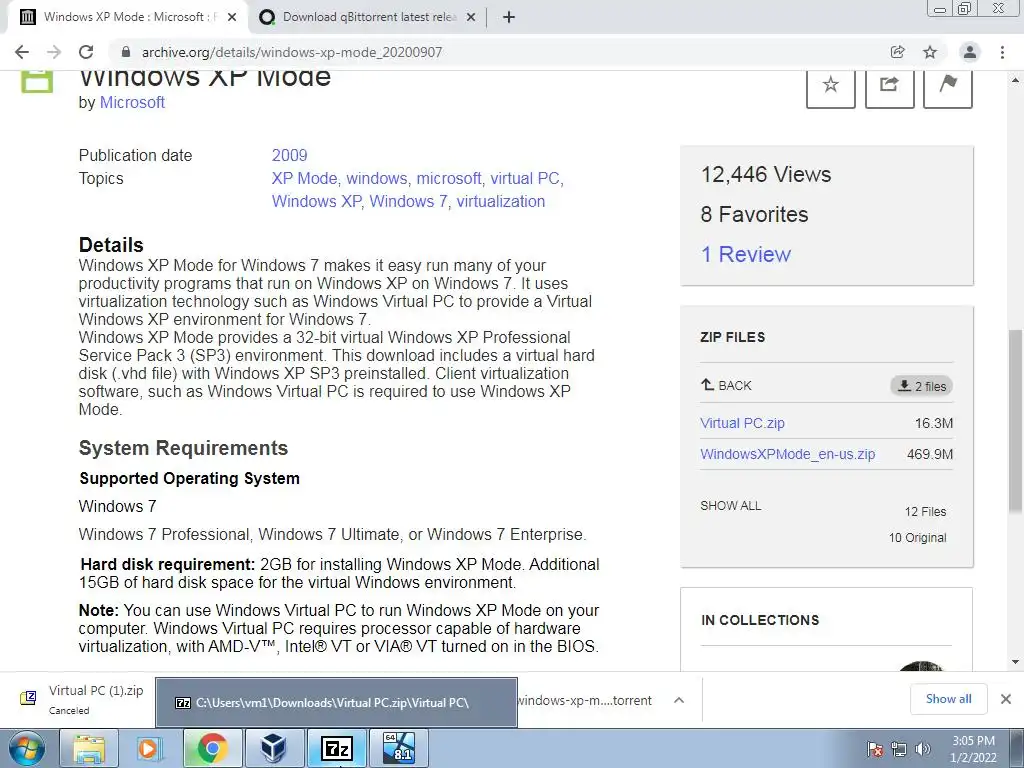Click the green software item icon
This screenshot has height=768, width=1024.
click(x=37, y=82)
